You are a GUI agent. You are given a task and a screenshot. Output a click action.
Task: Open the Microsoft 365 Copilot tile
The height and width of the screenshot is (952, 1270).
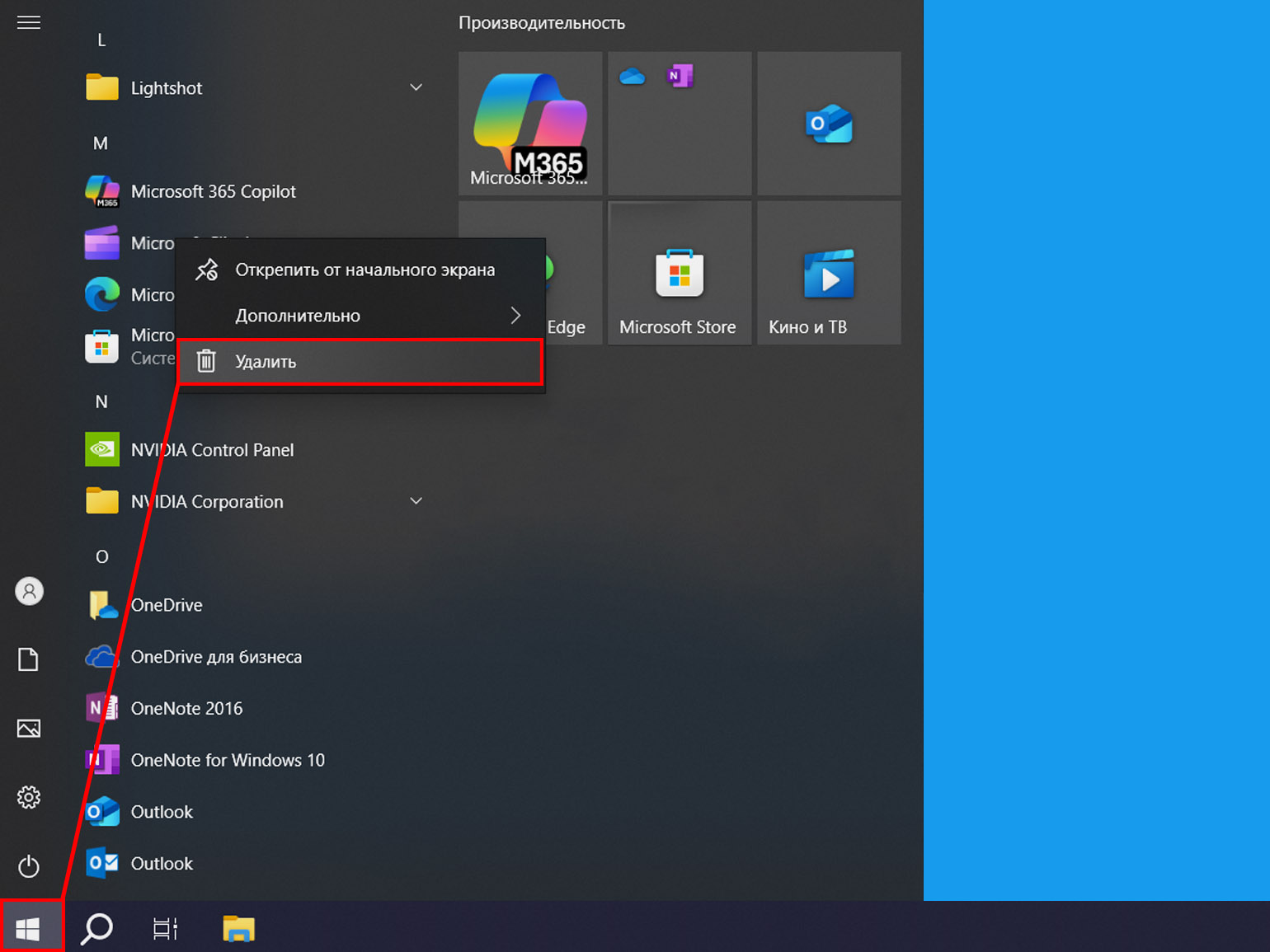point(530,124)
